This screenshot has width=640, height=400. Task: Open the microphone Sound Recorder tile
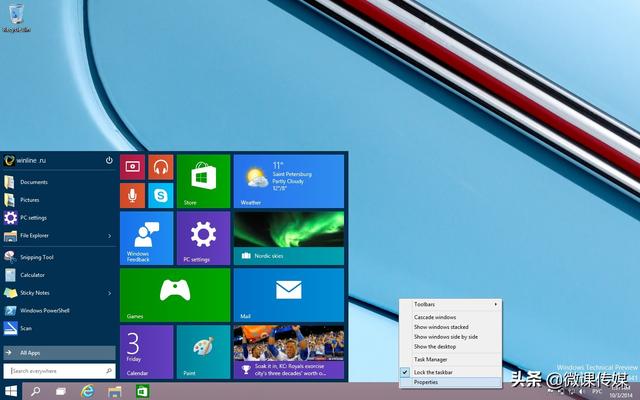click(x=132, y=196)
